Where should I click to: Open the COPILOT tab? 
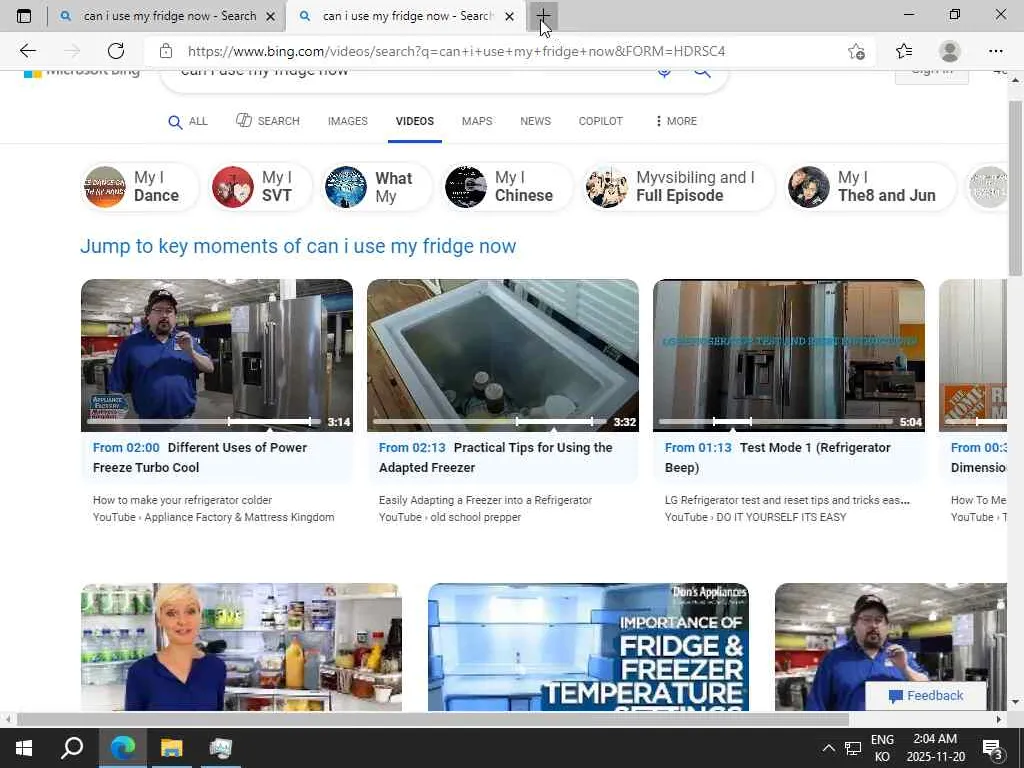(x=600, y=121)
